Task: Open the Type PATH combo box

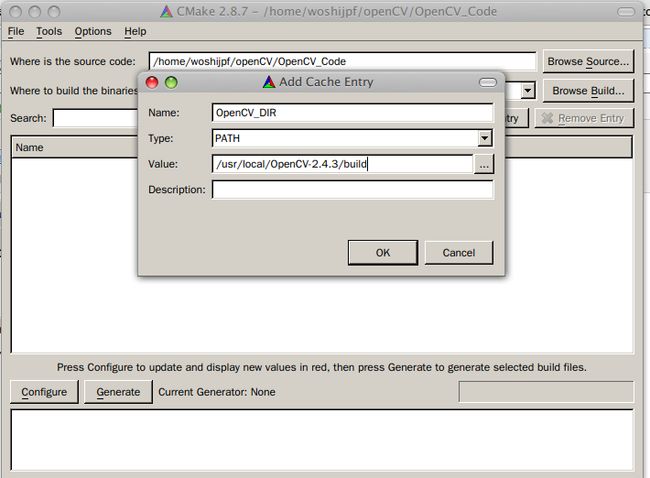Action: coord(352,138)
